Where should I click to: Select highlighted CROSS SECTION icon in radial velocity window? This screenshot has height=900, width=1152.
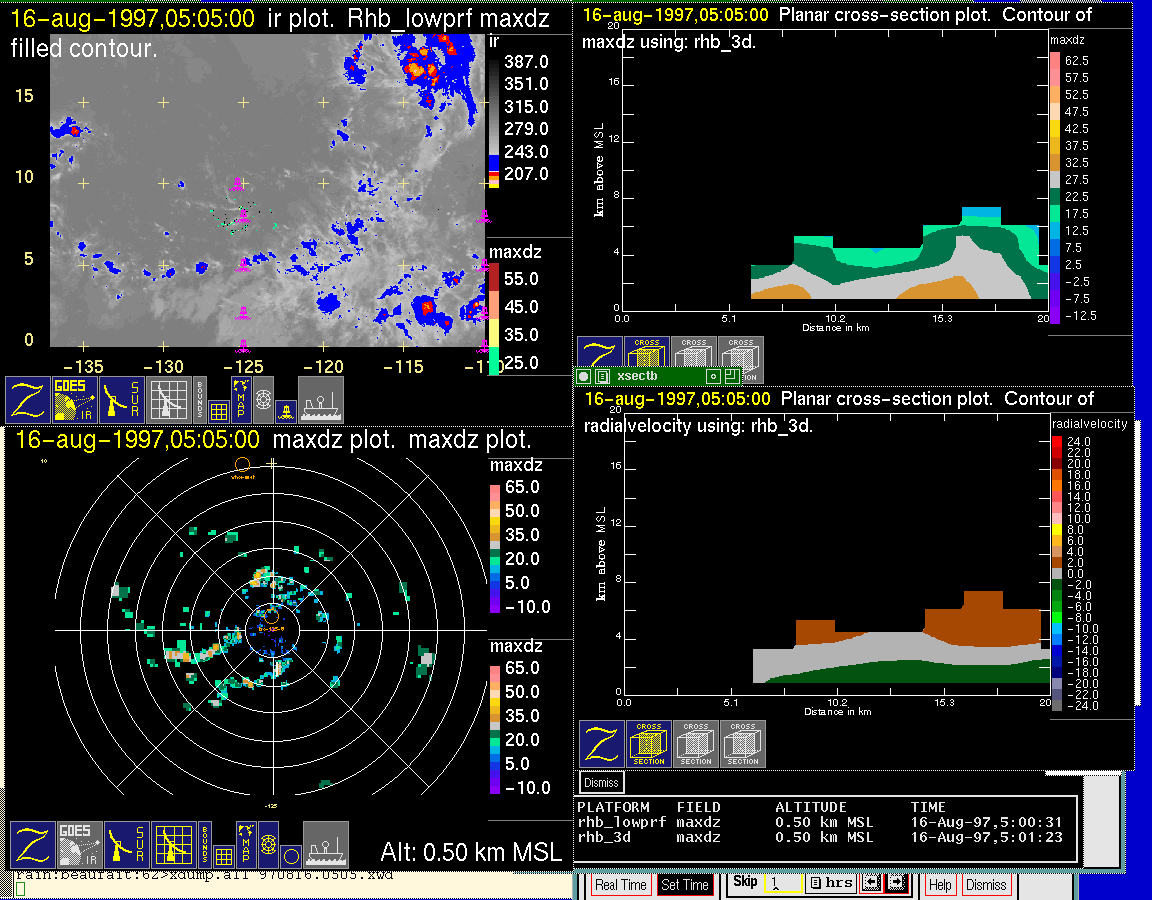[x=649, y=745]
